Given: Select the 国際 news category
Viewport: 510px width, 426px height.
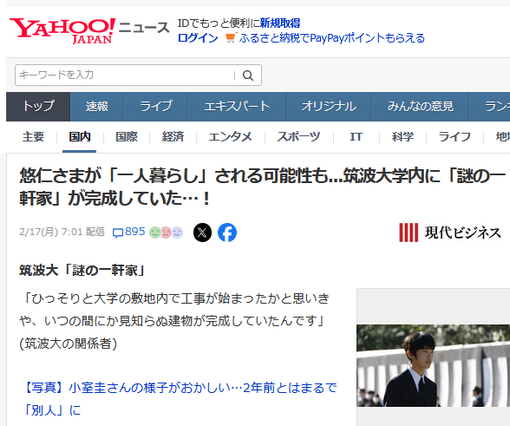Looking at the screenshot, I should [127, 137].
